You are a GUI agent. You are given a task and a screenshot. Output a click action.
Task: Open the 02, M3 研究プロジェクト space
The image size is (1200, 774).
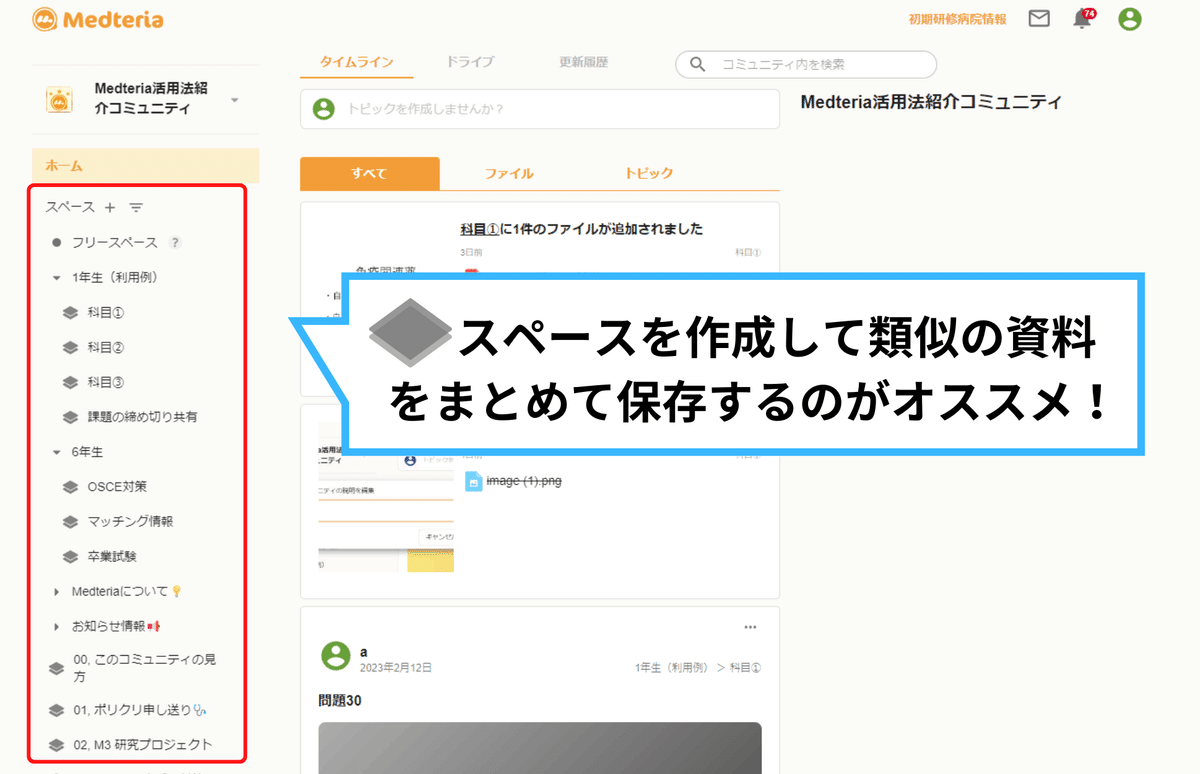click(143, 745)
